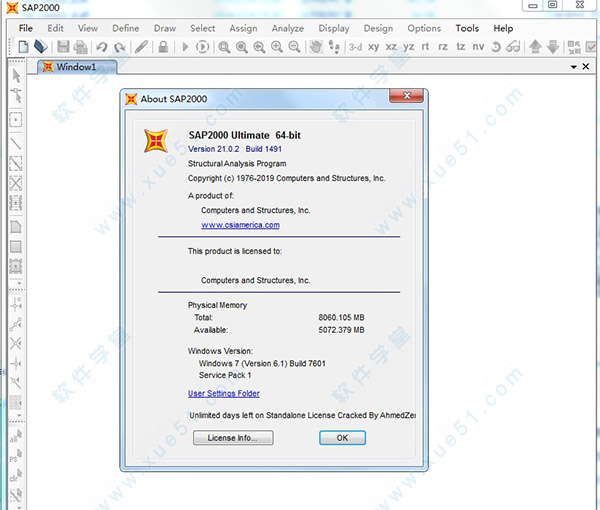The width and height of the screenshot is (600, 510).
Task: Switch to the xz plane view
Action: 391,47
